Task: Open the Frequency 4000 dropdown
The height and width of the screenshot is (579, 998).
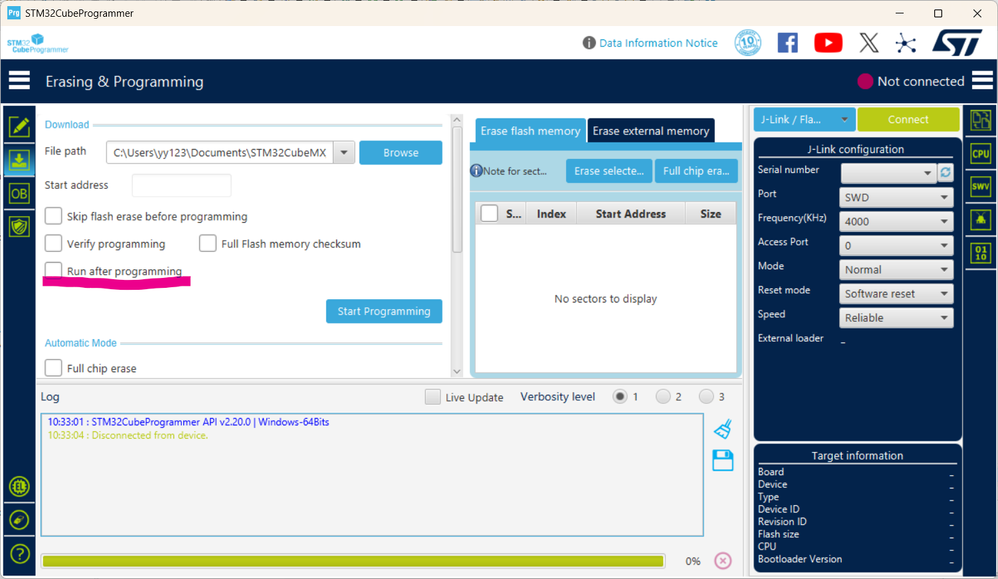Action: [x=896, y=221]
